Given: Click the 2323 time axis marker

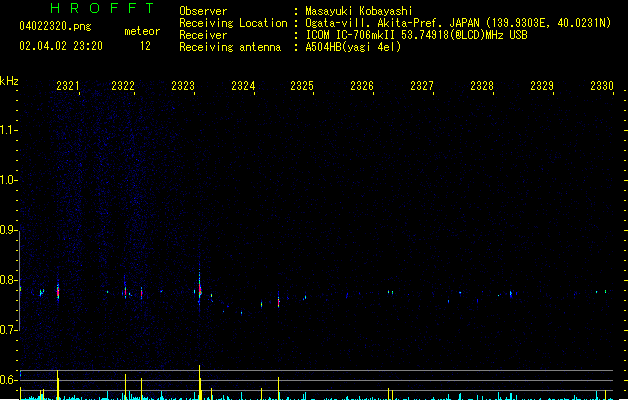Looking at the screenshot, I should pos(183,85).
